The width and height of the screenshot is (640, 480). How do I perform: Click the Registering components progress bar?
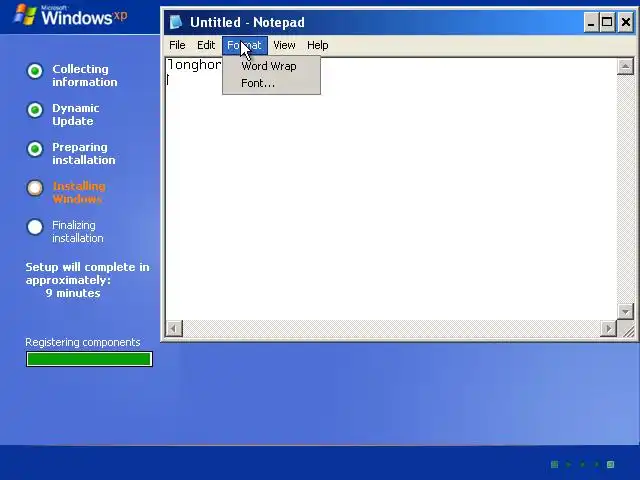tap(89, 359)
